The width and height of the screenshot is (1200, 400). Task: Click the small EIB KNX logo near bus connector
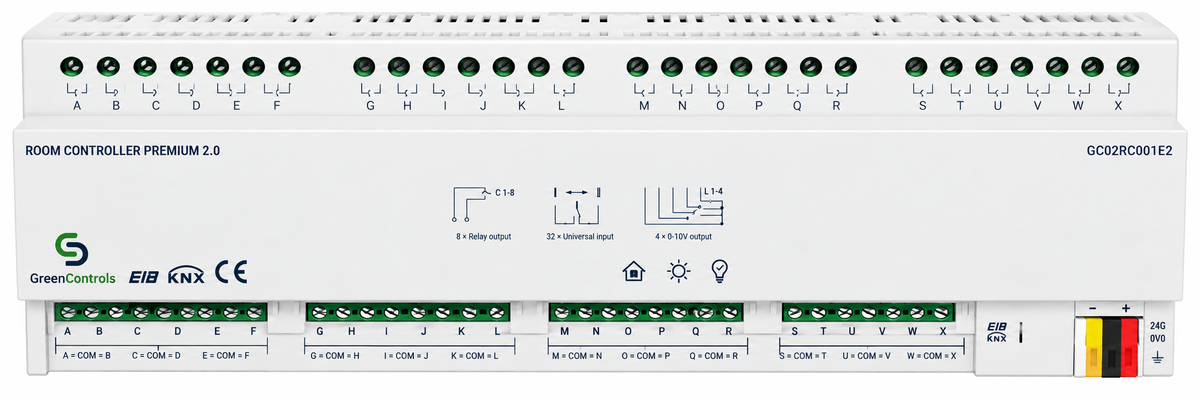(x=997, y=332)
